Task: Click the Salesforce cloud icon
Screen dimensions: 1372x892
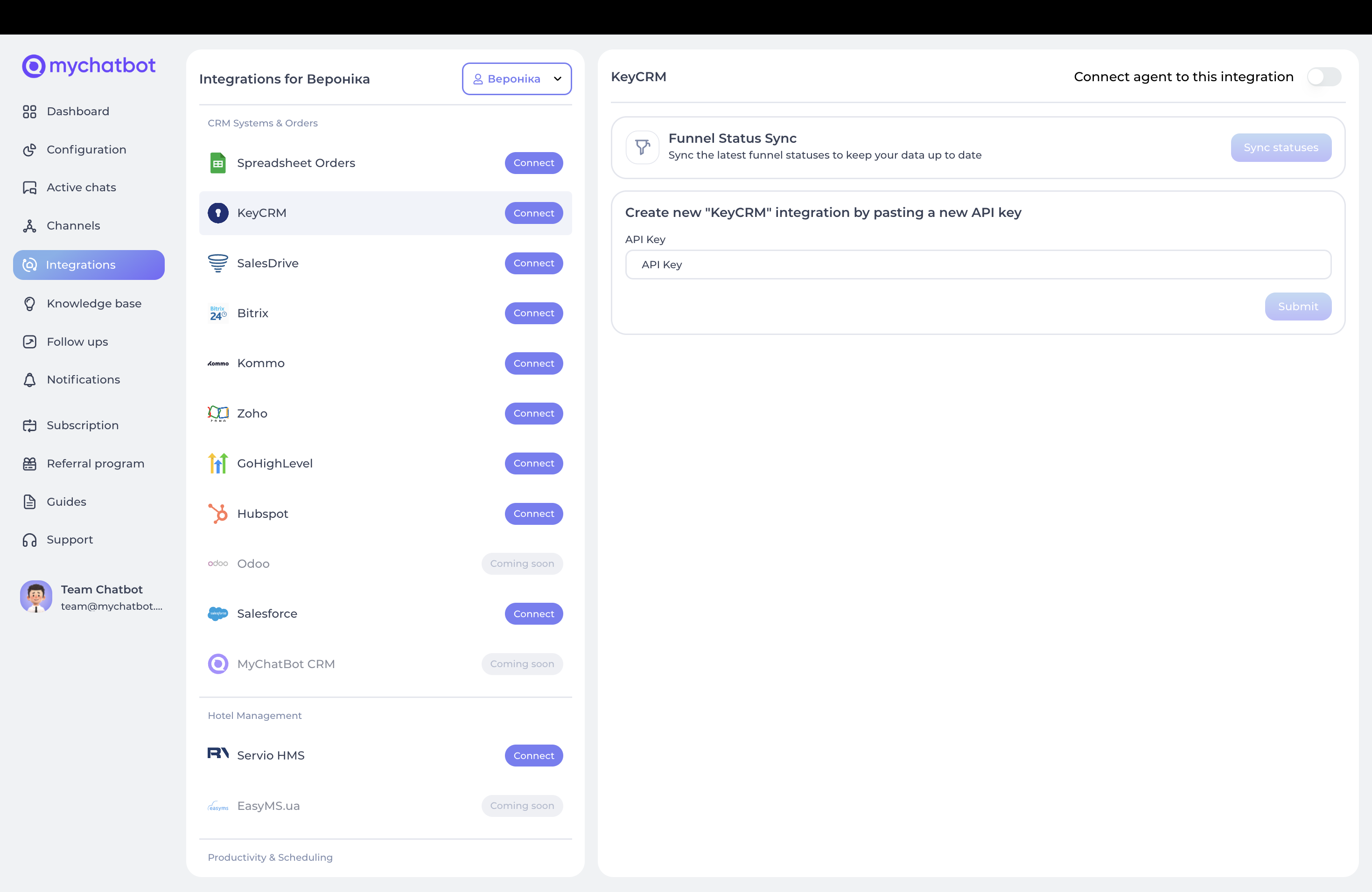Action: (x=218, y=613)
